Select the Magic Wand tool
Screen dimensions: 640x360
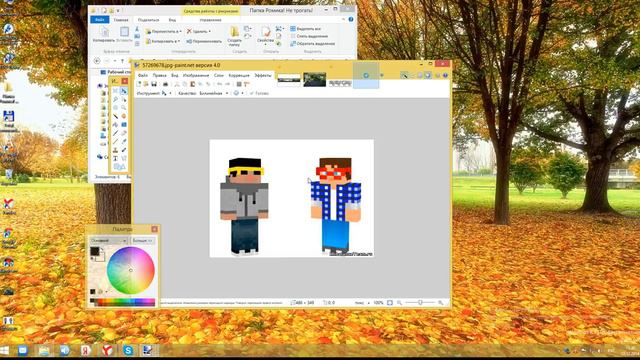tap(116, 116)
